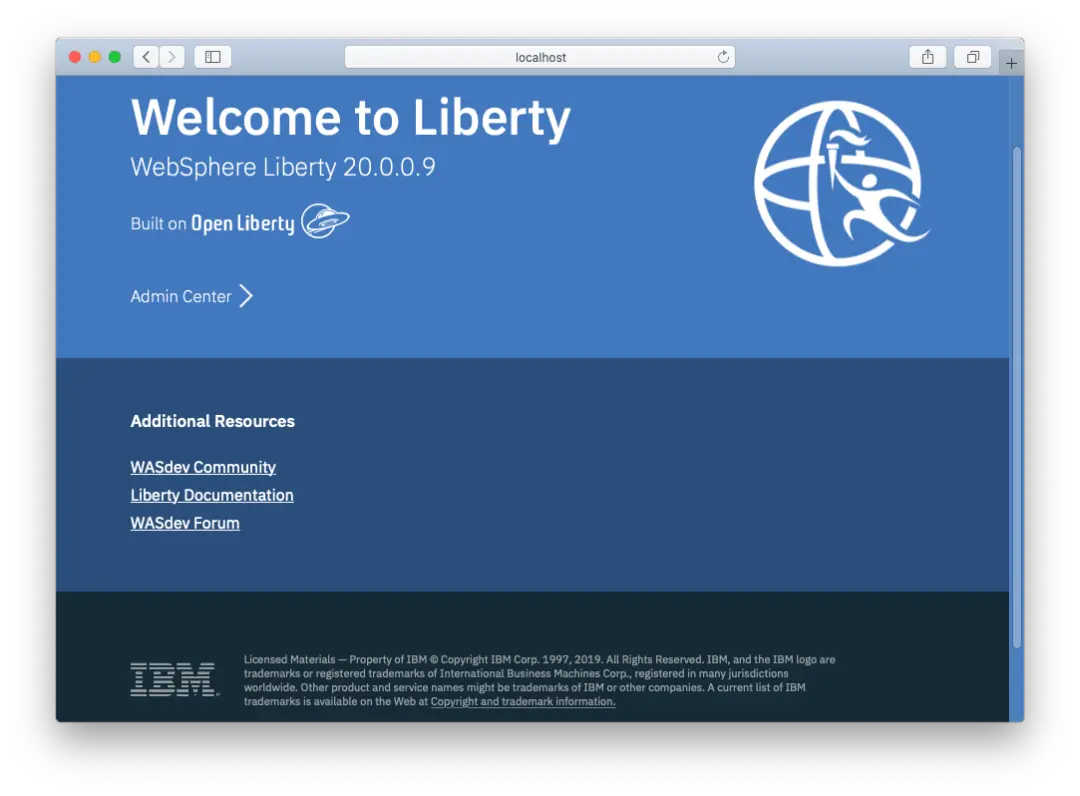Show the tab overview

pos(973,57)
